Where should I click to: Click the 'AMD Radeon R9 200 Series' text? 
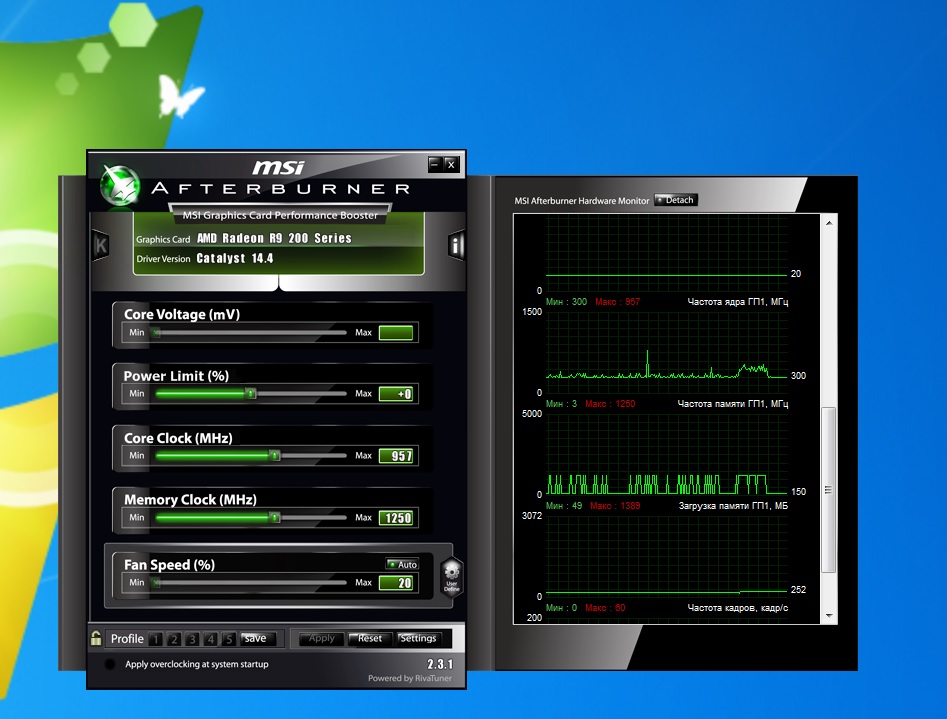tap(274, 238)
